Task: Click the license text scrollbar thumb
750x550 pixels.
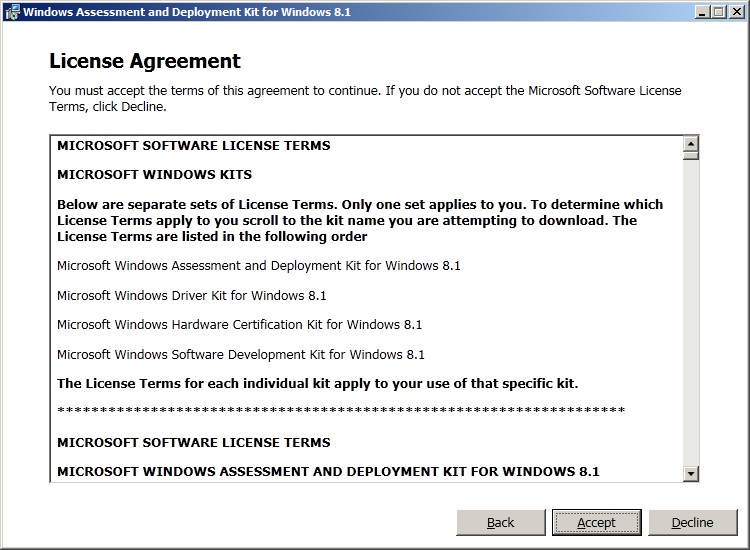Action: click(x=690, y=155)
